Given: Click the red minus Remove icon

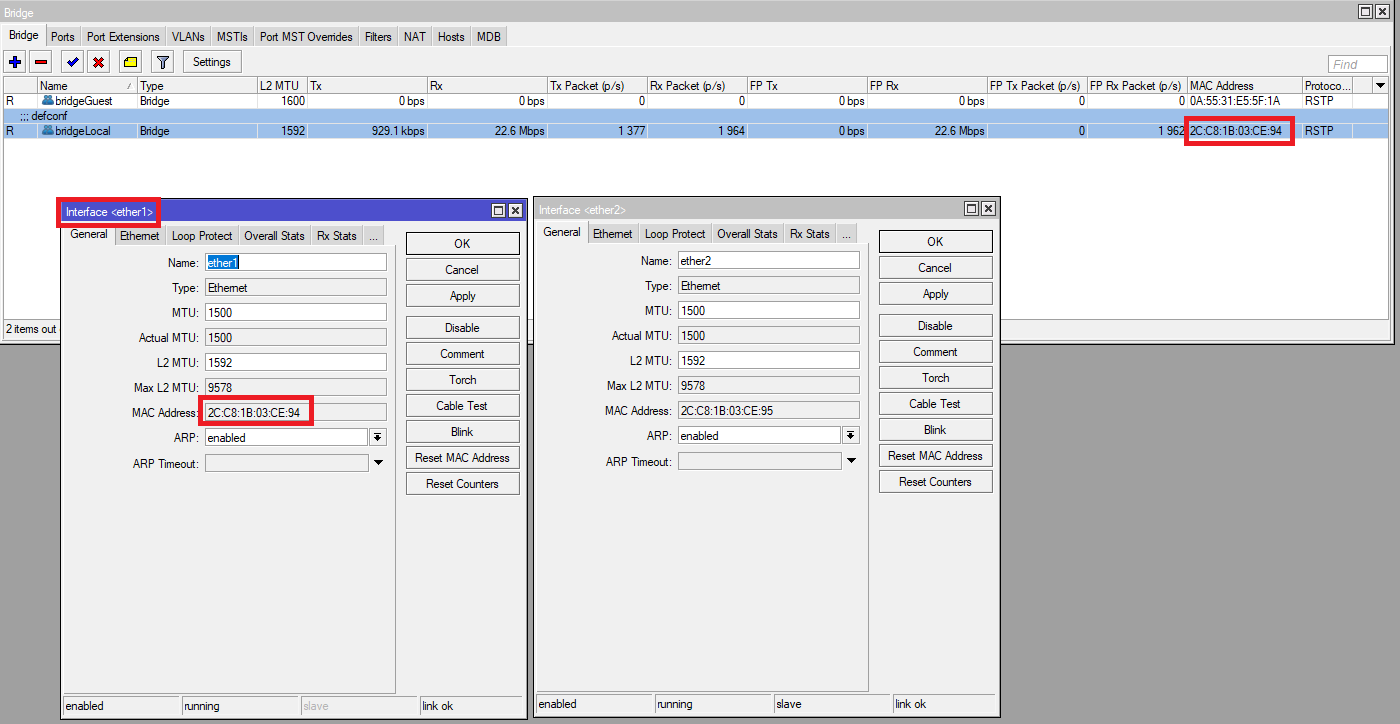Looking at the screenshot, I should 41,62.
